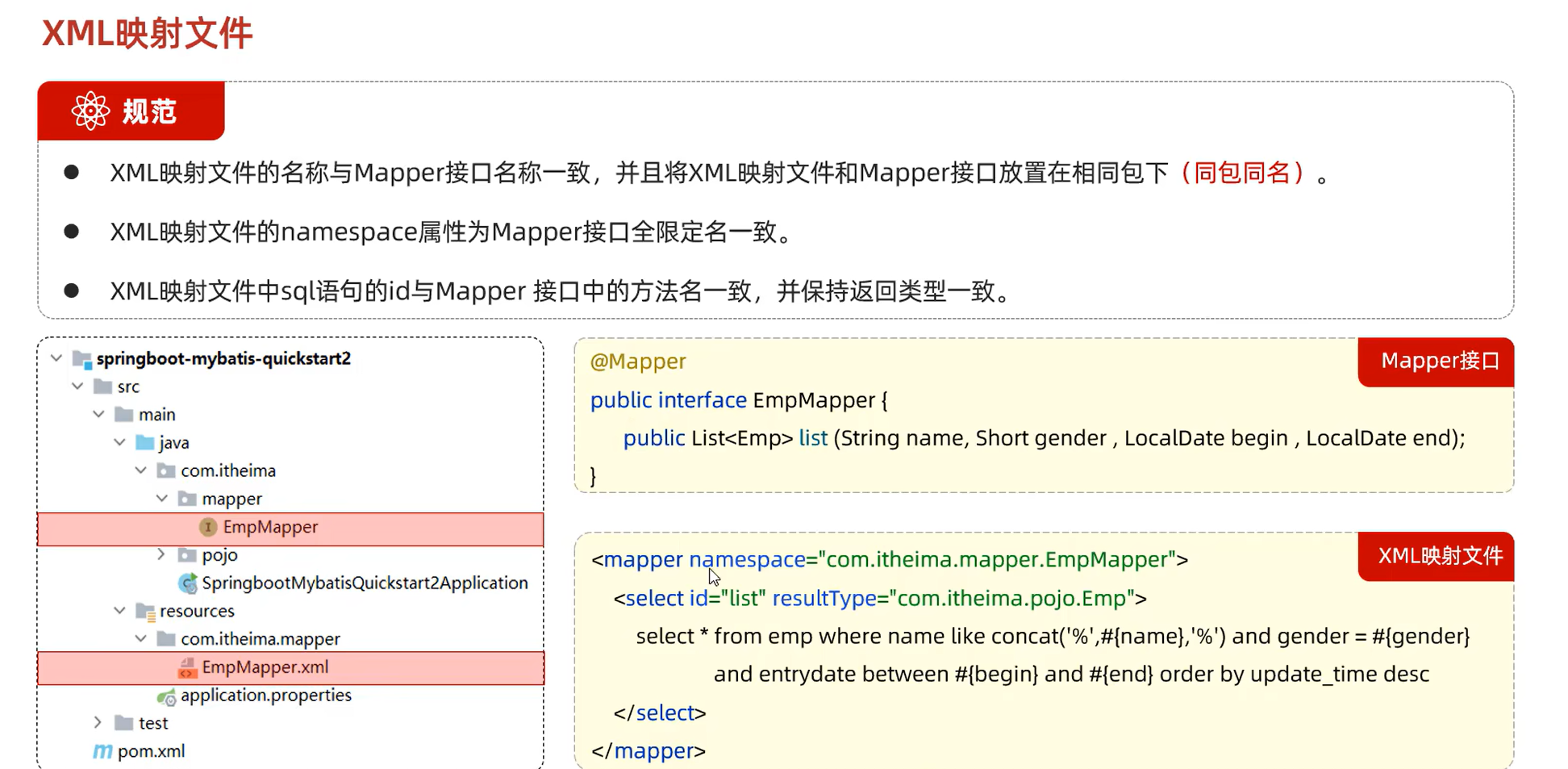Click the atom icon in the 规范 badge
Image resolution: width=1568 pixels, height=769 pixels.
click(x=90, y=111)
